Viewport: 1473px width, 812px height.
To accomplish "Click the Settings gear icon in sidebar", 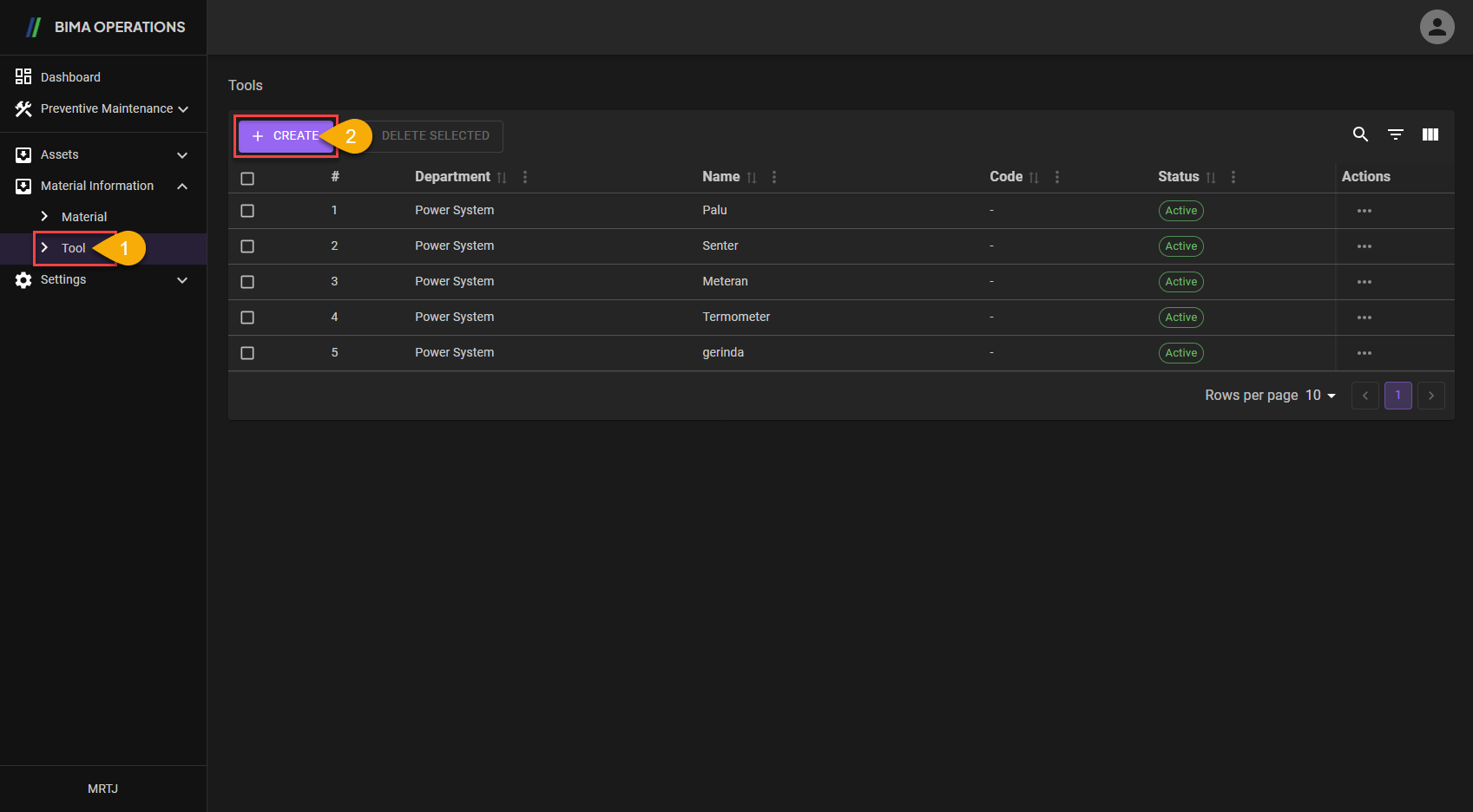I will [22, 279].
